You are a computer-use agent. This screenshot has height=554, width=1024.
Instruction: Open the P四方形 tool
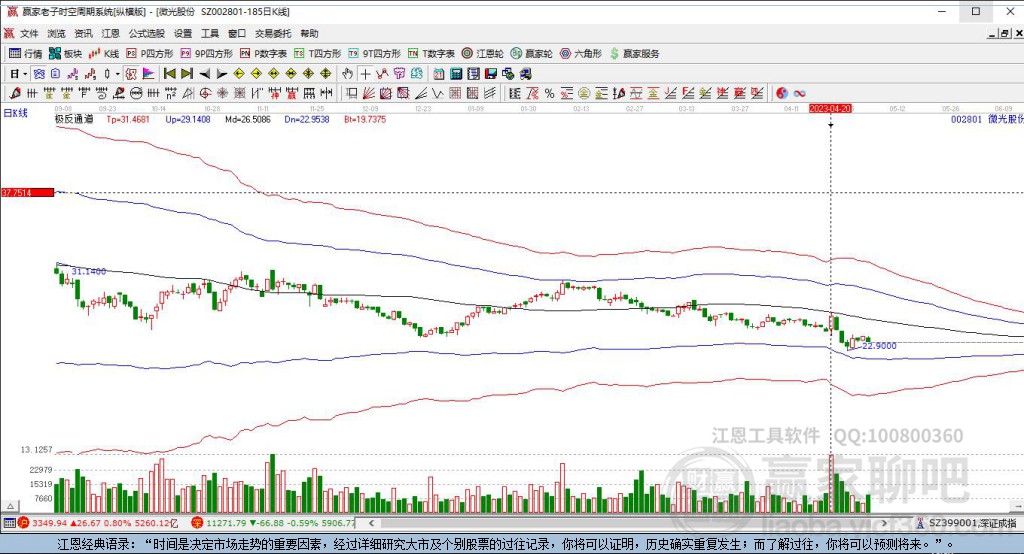click(x=150, y=54)
